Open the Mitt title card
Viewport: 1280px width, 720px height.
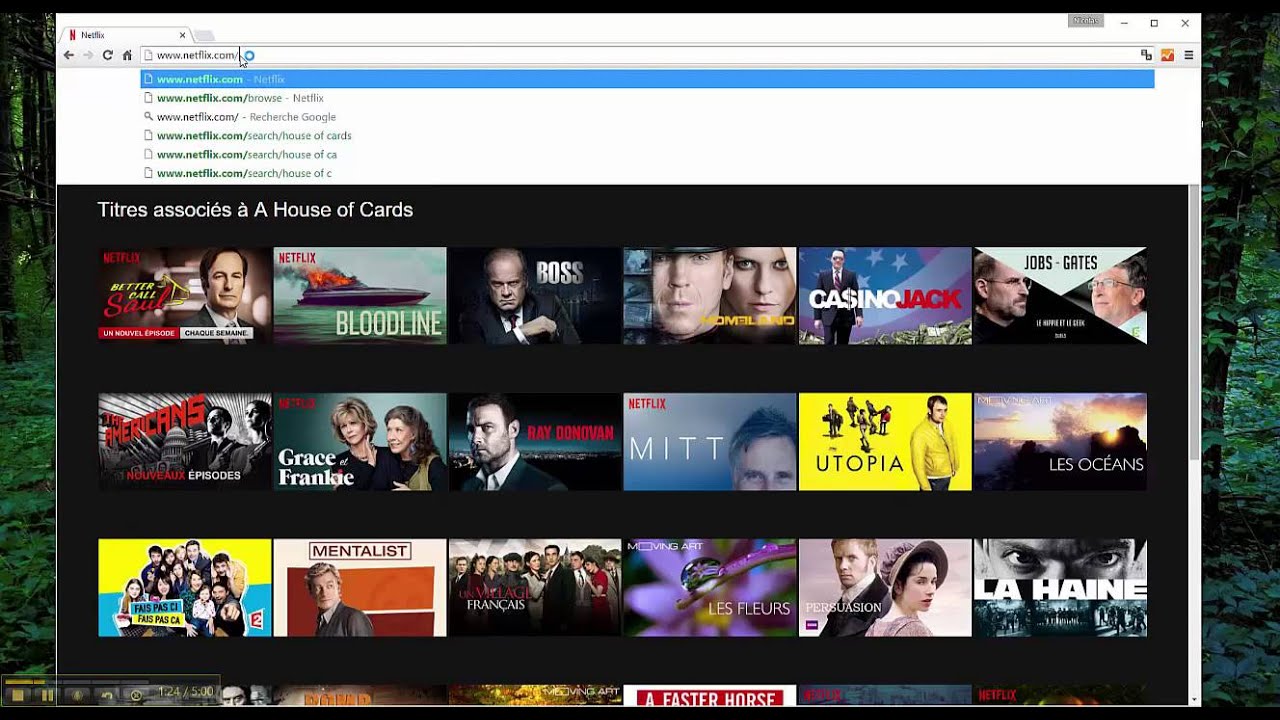[710, 442]
